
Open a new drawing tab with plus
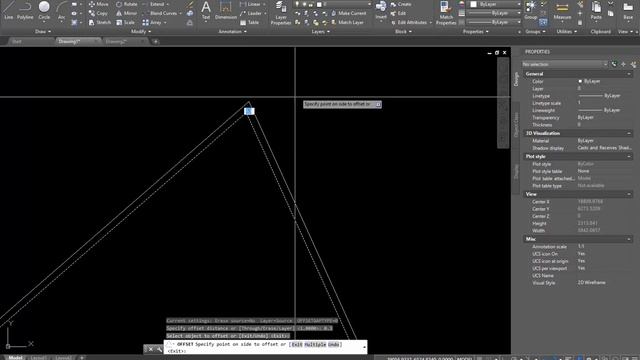point(156,41)
